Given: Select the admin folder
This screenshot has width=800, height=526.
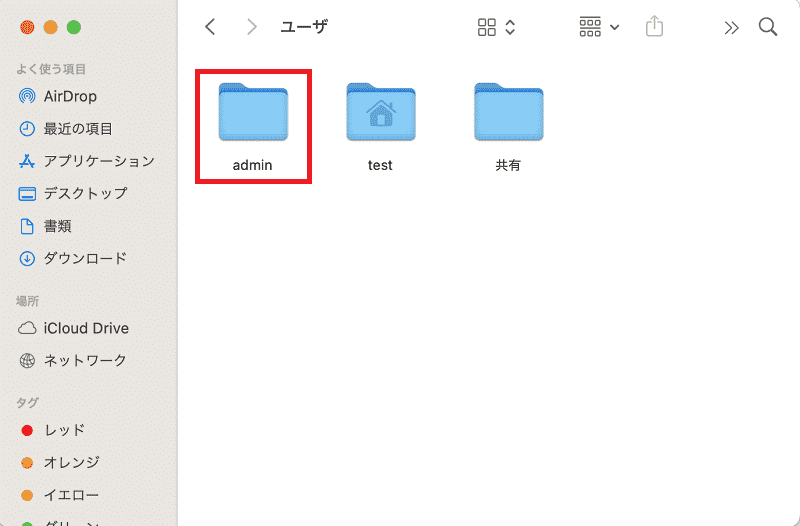Looking at the screenshot, I should (x=253, y=126).
